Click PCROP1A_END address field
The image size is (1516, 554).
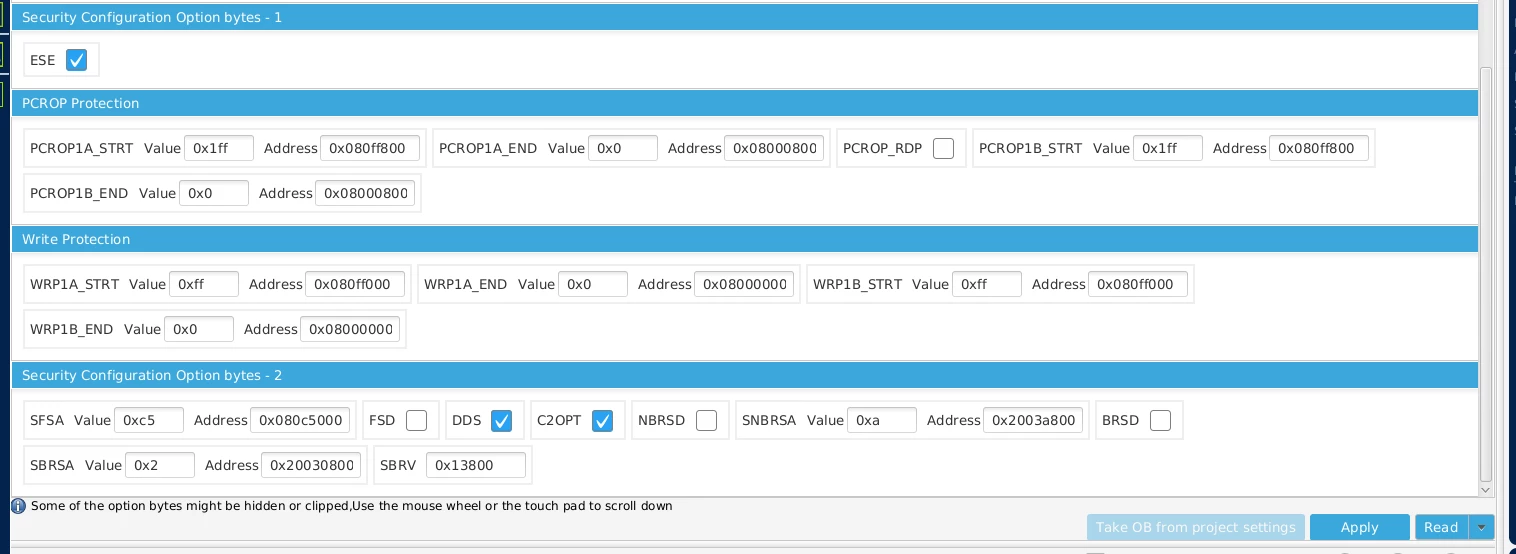click(x=774, y=148)
